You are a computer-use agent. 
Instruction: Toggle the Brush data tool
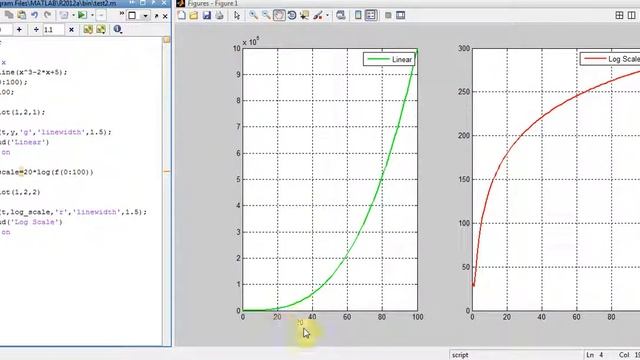tap(318, 16)
